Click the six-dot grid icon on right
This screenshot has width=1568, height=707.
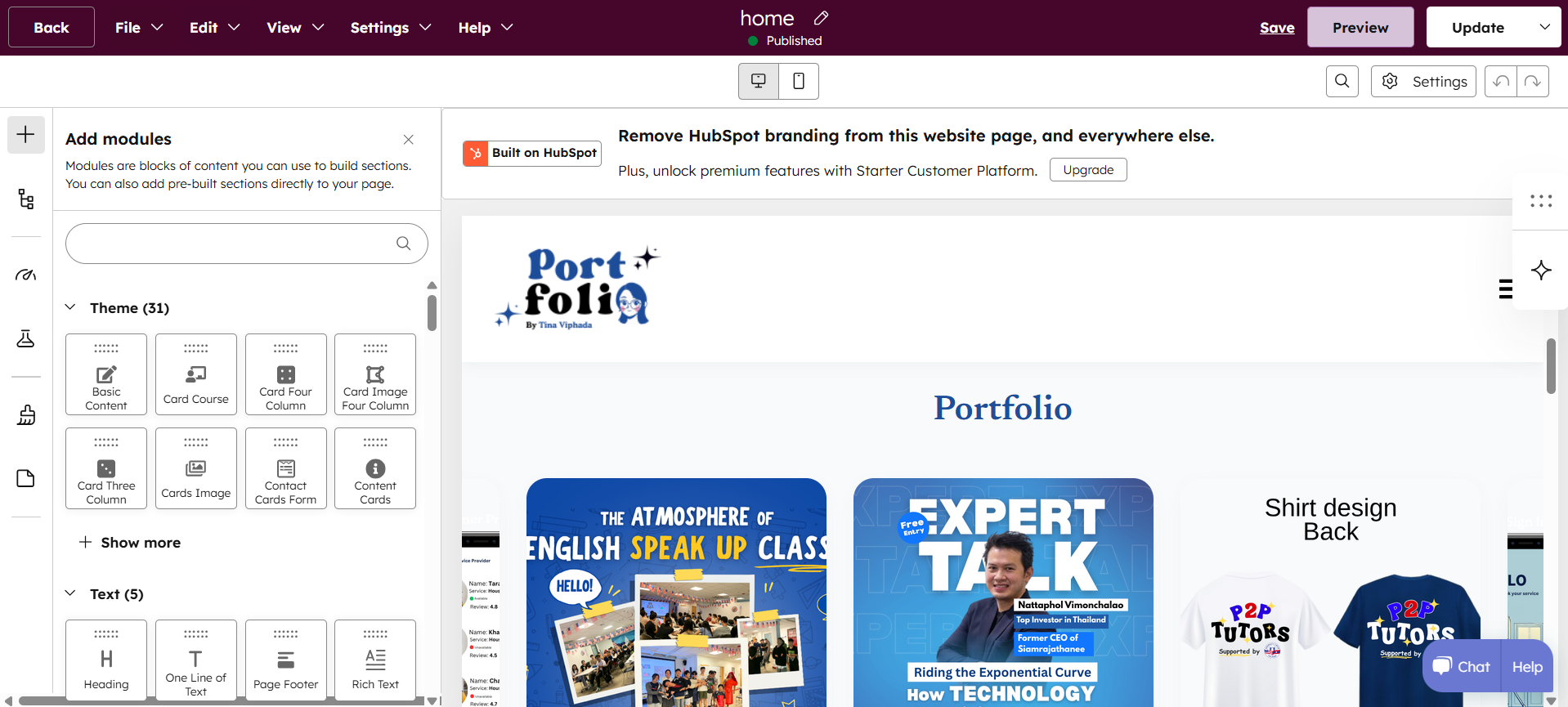coord(1541,201)
